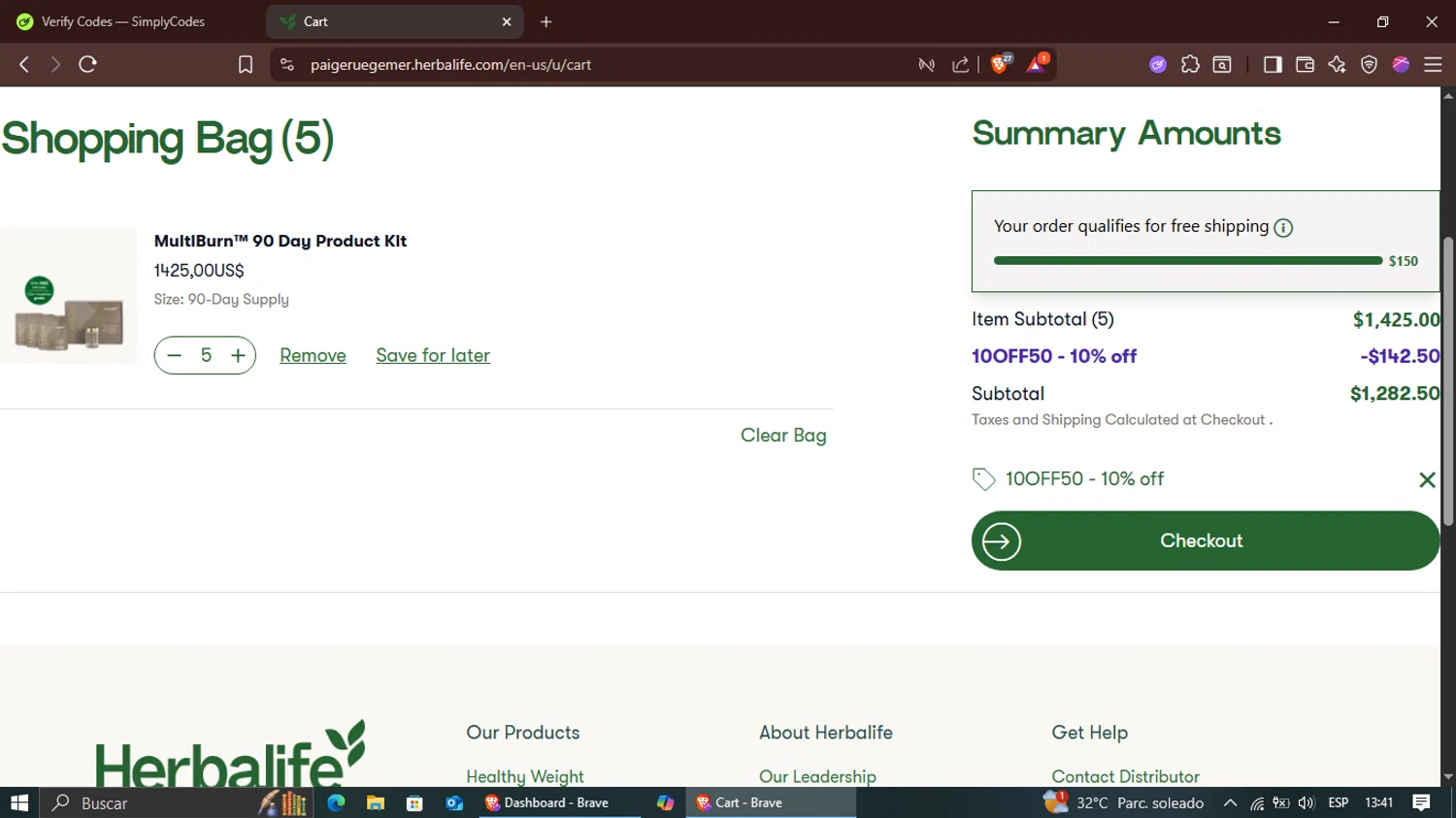Image resolution: width=1456 pixels, height=818 pixels.
Task: Open the Windows Start menu
Action: 19,802
